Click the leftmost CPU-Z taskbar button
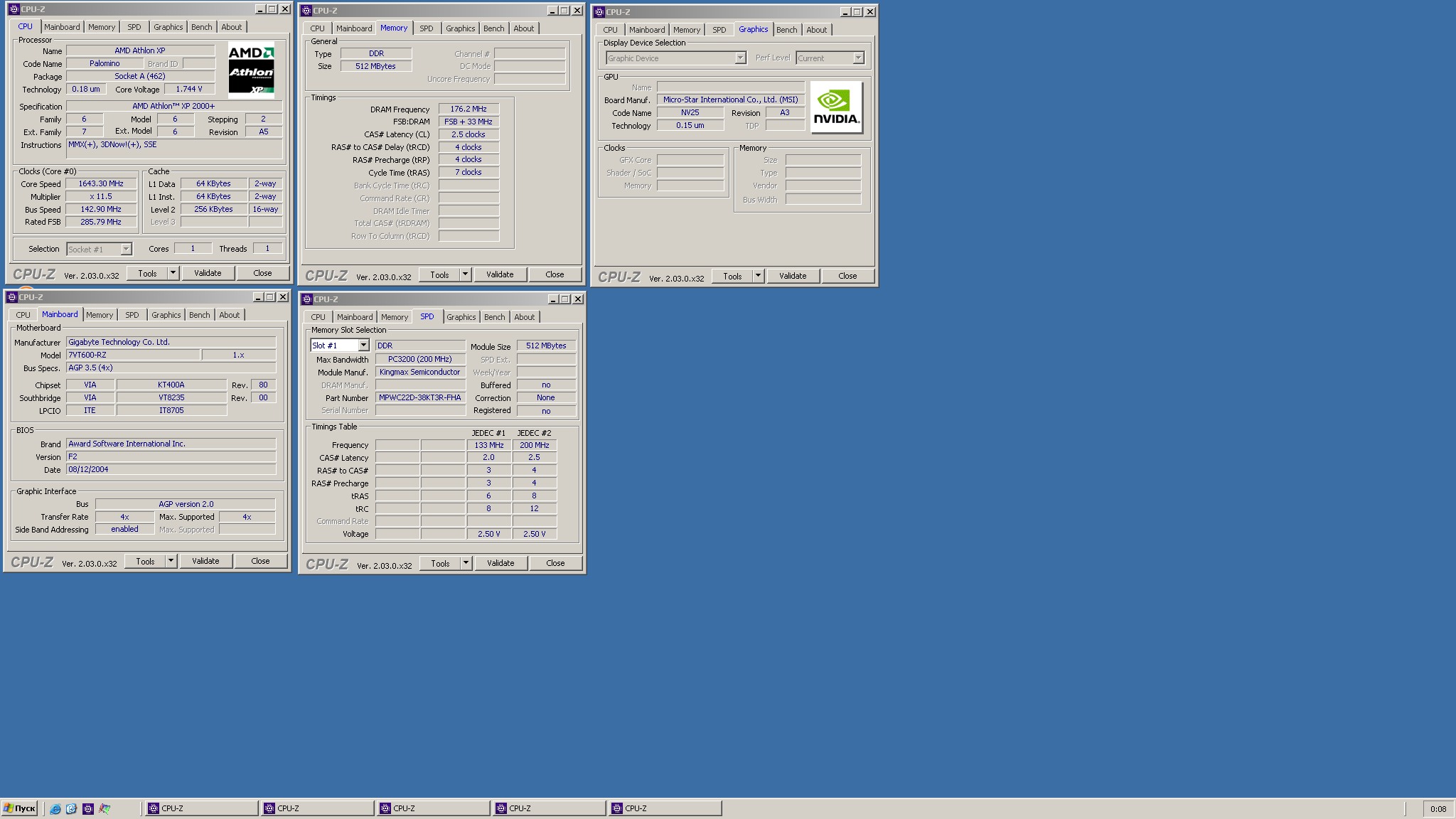1456x819 pixels. coord(202,808)
